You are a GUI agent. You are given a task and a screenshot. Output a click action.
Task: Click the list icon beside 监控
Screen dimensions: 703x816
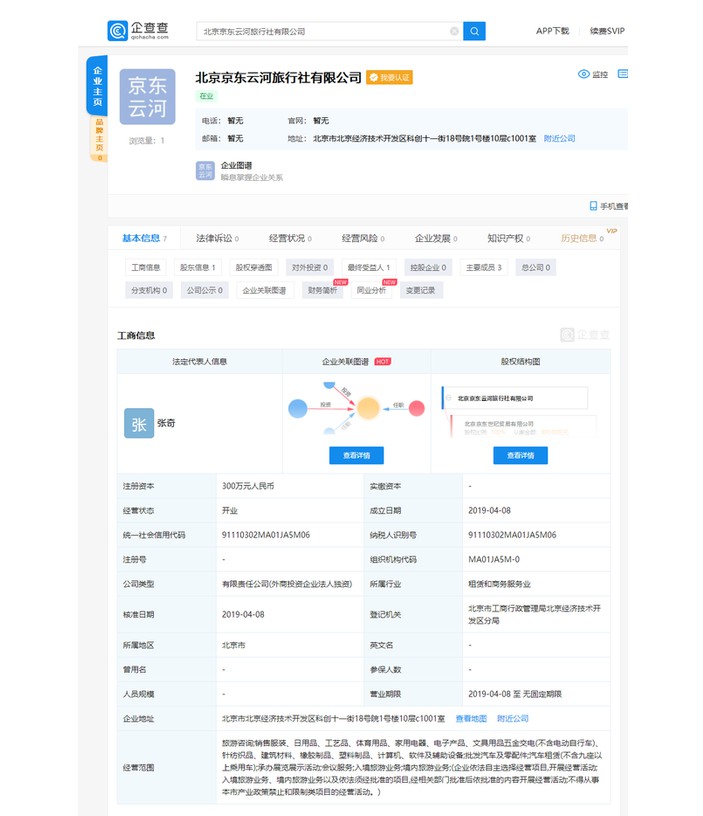coord(622,74)
